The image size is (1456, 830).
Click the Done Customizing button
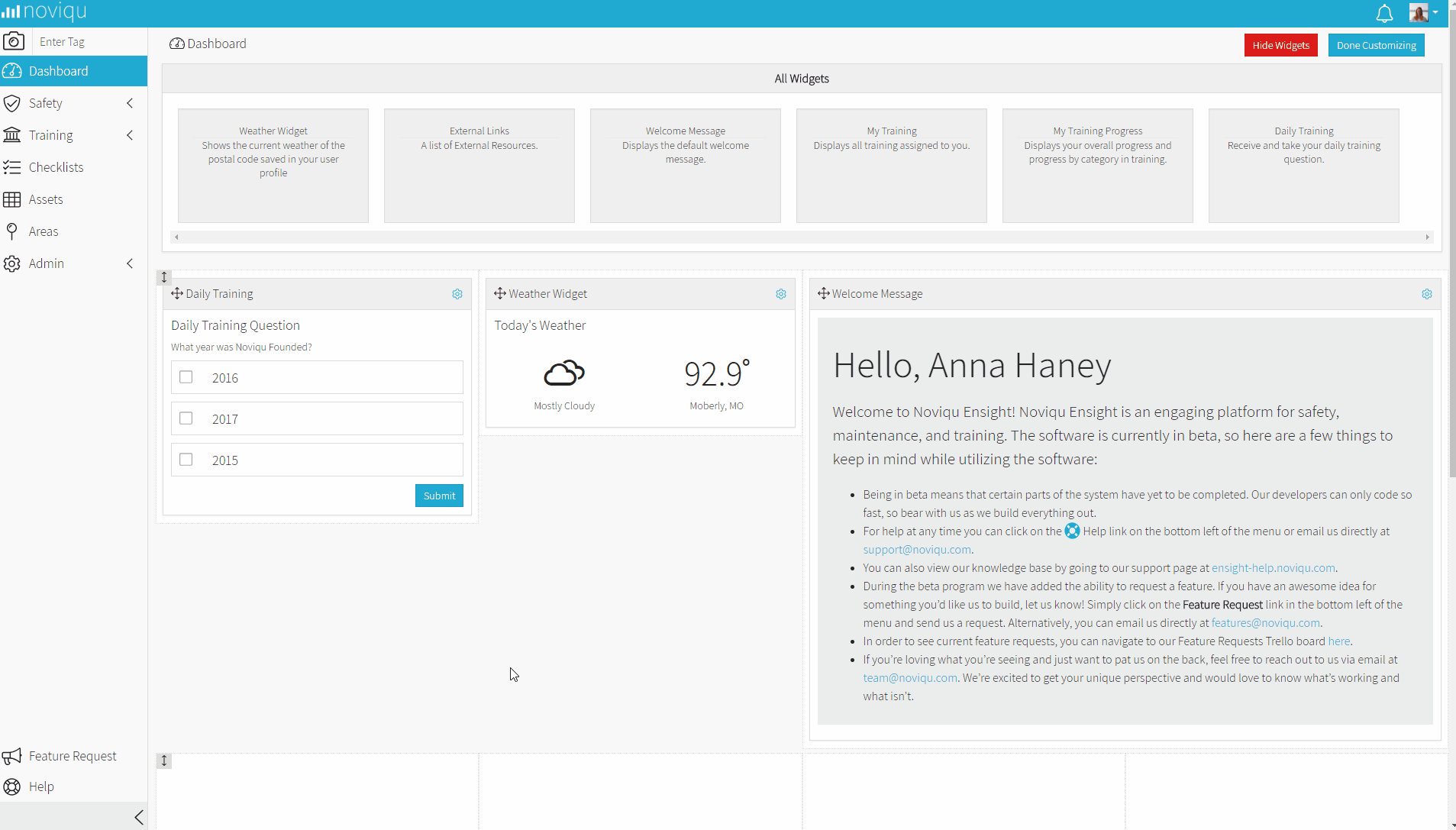tap(1376, 45)
